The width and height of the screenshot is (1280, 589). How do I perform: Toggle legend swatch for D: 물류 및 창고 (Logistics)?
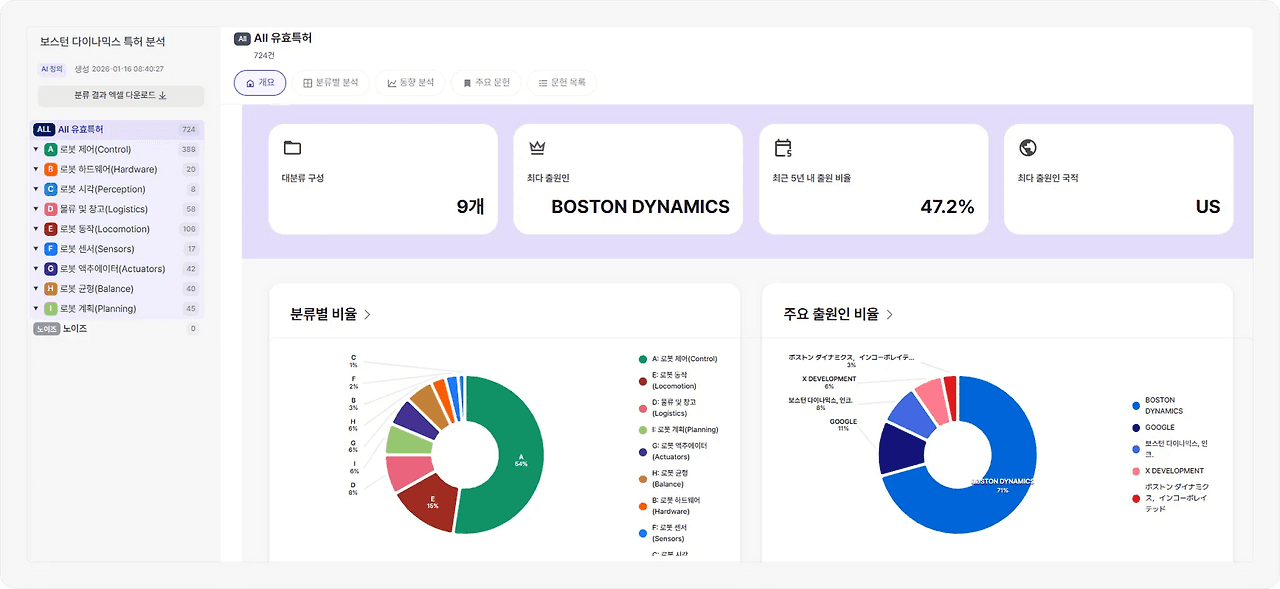coord(643,408)
